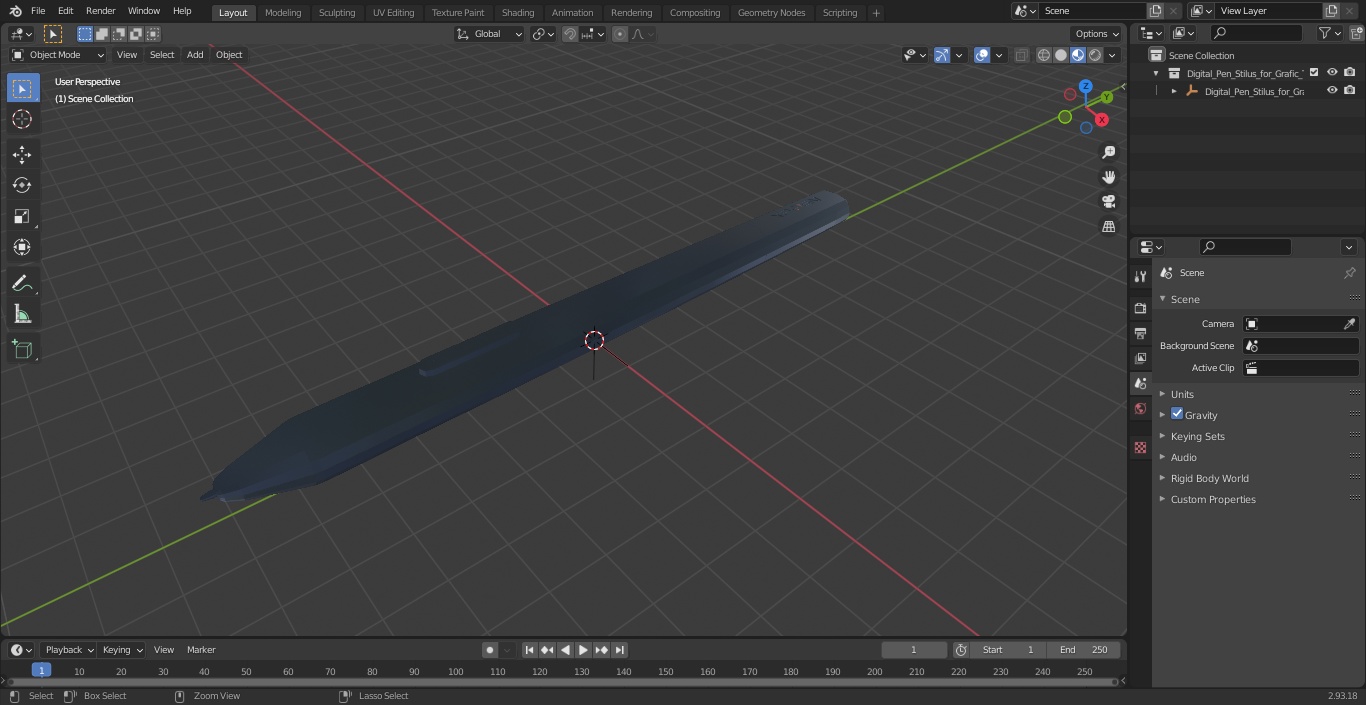Jump to the start frame

point(529,650)
